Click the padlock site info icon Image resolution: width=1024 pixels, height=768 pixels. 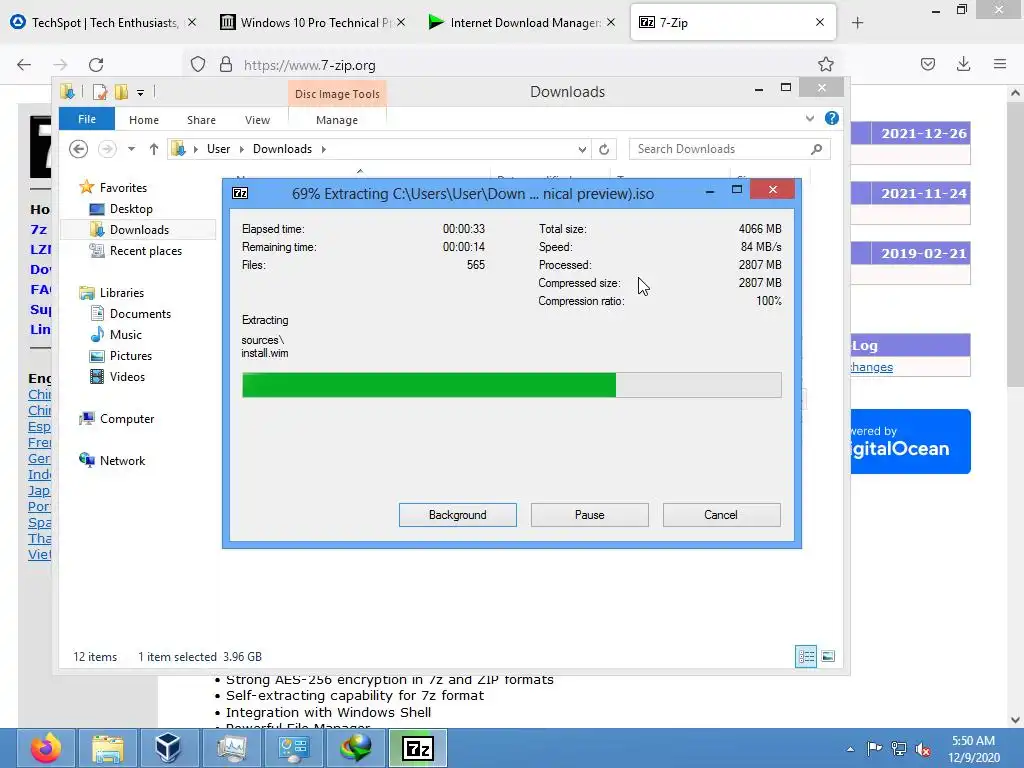226,65
